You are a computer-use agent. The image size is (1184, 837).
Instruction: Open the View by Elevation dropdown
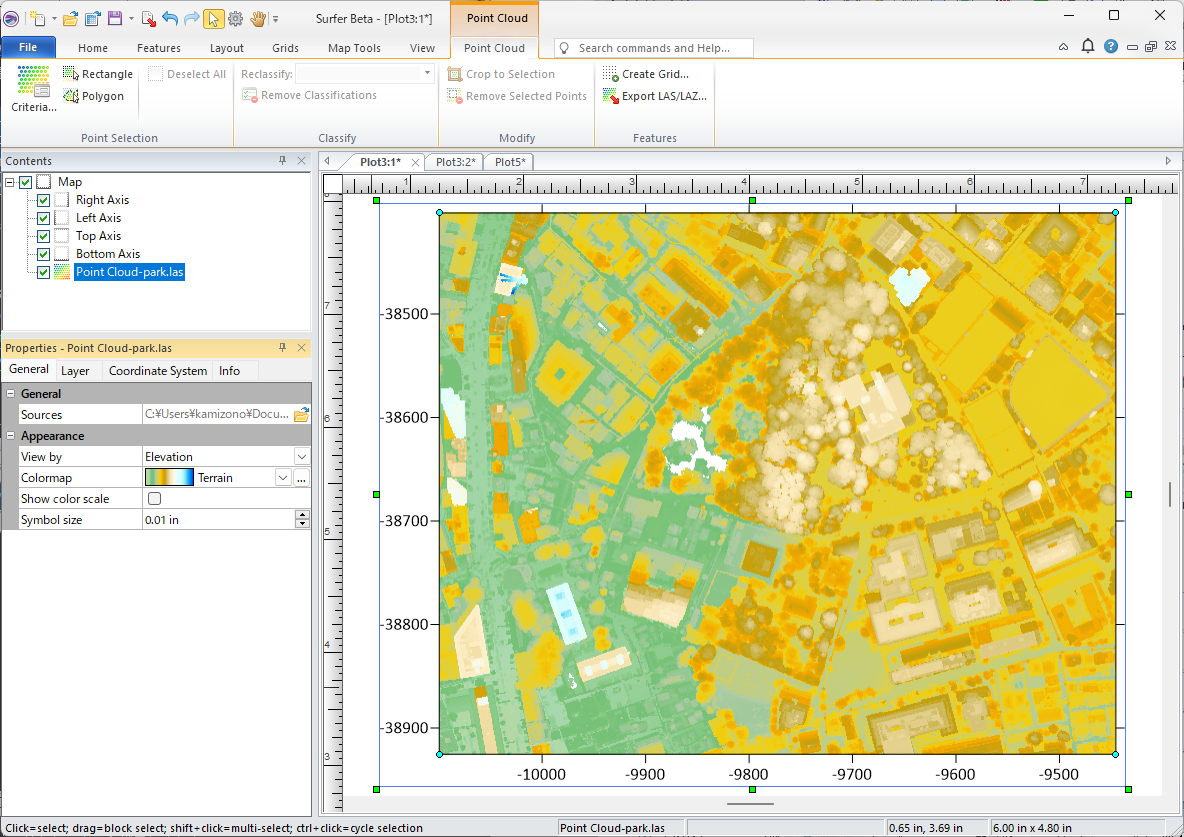coord(301,457)
